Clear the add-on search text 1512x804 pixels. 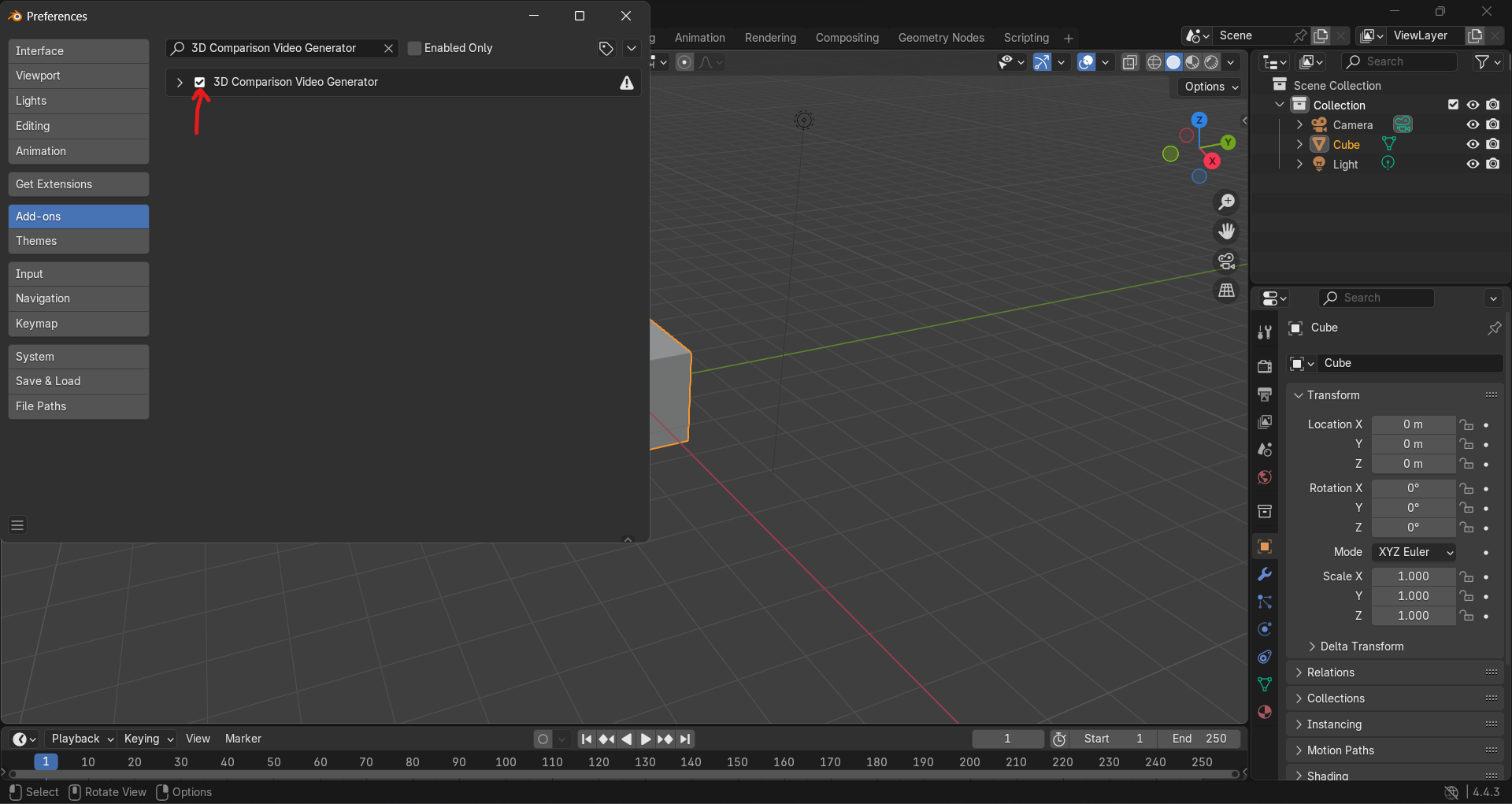pos(388,48)
